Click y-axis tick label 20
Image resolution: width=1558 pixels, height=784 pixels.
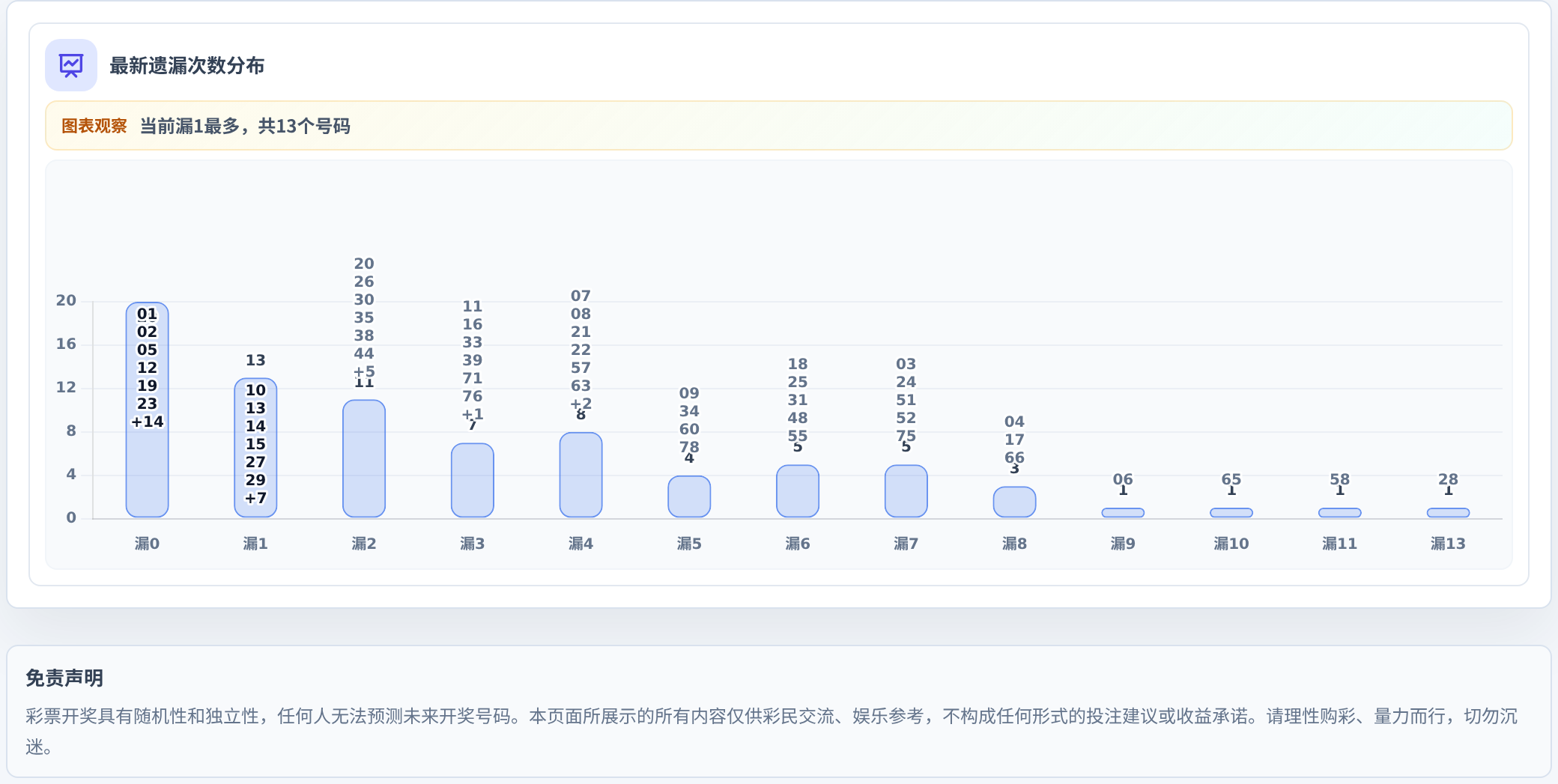coord(66,300)
